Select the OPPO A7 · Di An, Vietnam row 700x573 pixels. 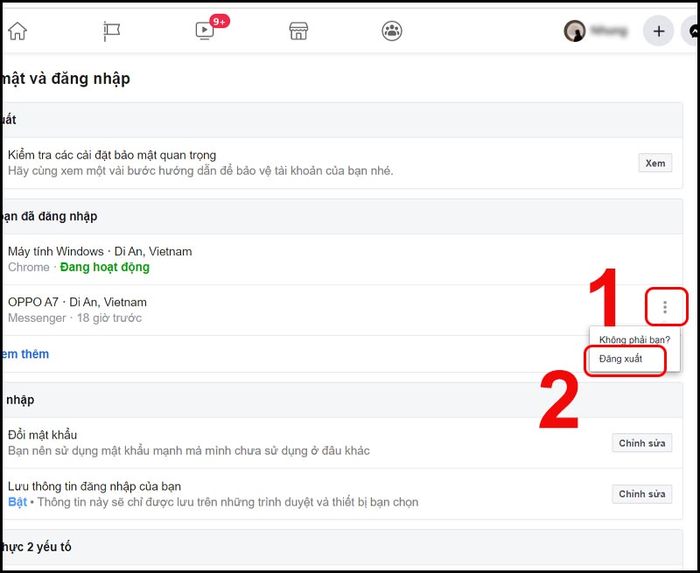point(343,310)
